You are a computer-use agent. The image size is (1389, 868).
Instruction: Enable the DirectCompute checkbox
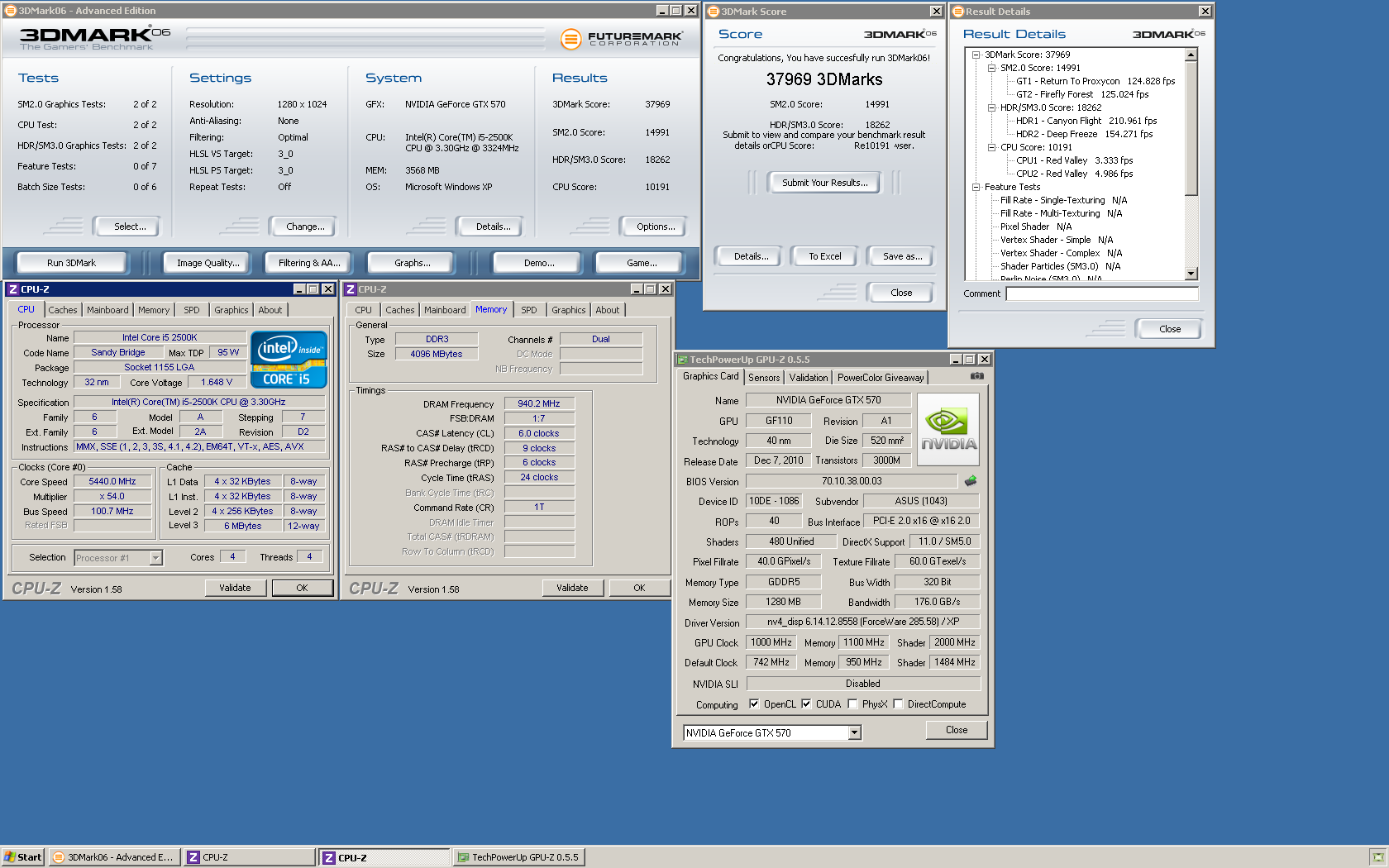pos(898,704)
